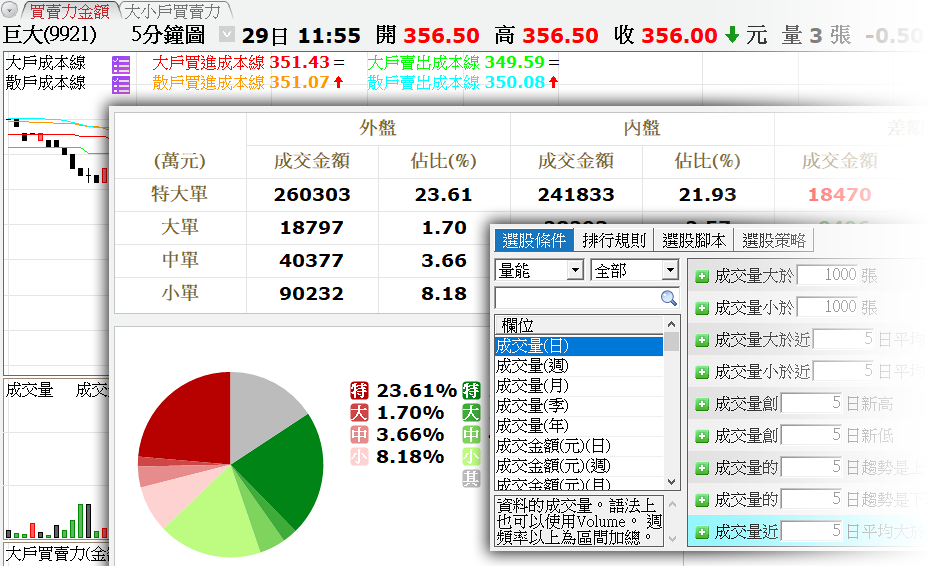The height and width of the screenshot is (566, 930).
Task: Switch to the 大小戶買賣力 tab
Action: tap(173, 11)
